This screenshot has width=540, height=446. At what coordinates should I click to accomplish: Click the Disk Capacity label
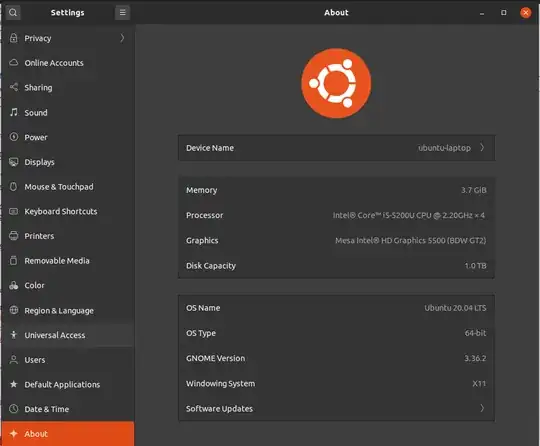pyautogui.click(x=211, y=266)
